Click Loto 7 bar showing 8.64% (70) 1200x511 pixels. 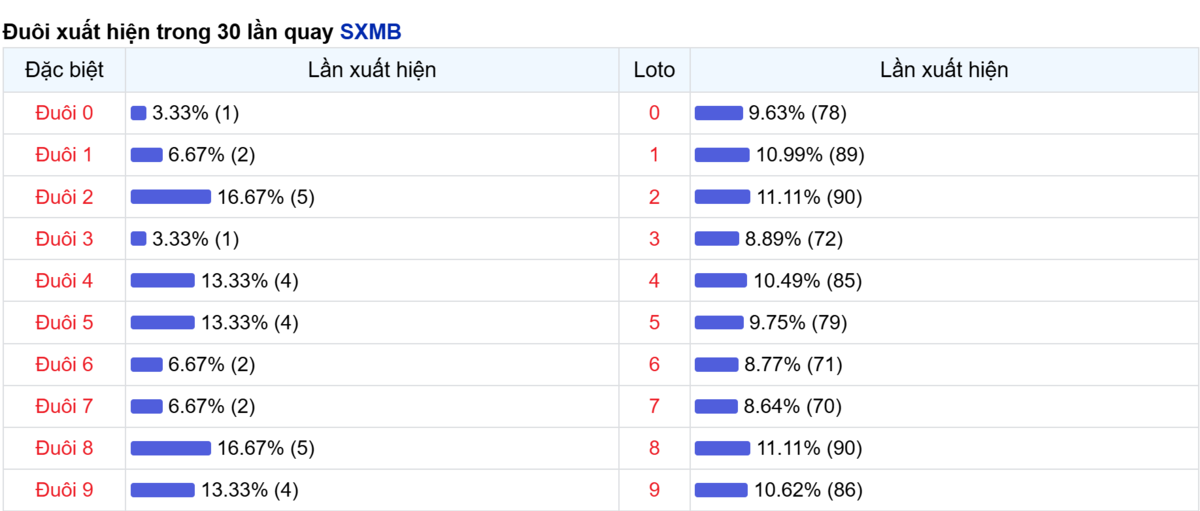coord(716,406)
